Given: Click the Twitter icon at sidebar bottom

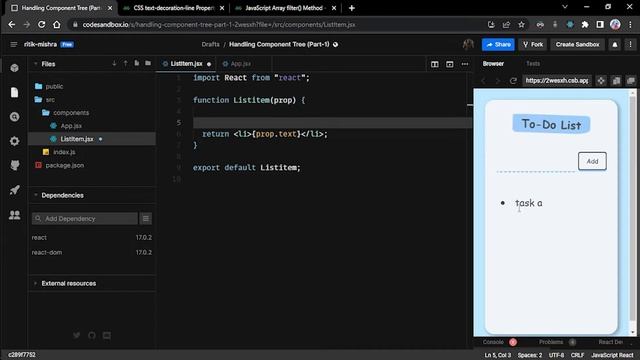Looking at the screenshot, I should tap(76, 335).
